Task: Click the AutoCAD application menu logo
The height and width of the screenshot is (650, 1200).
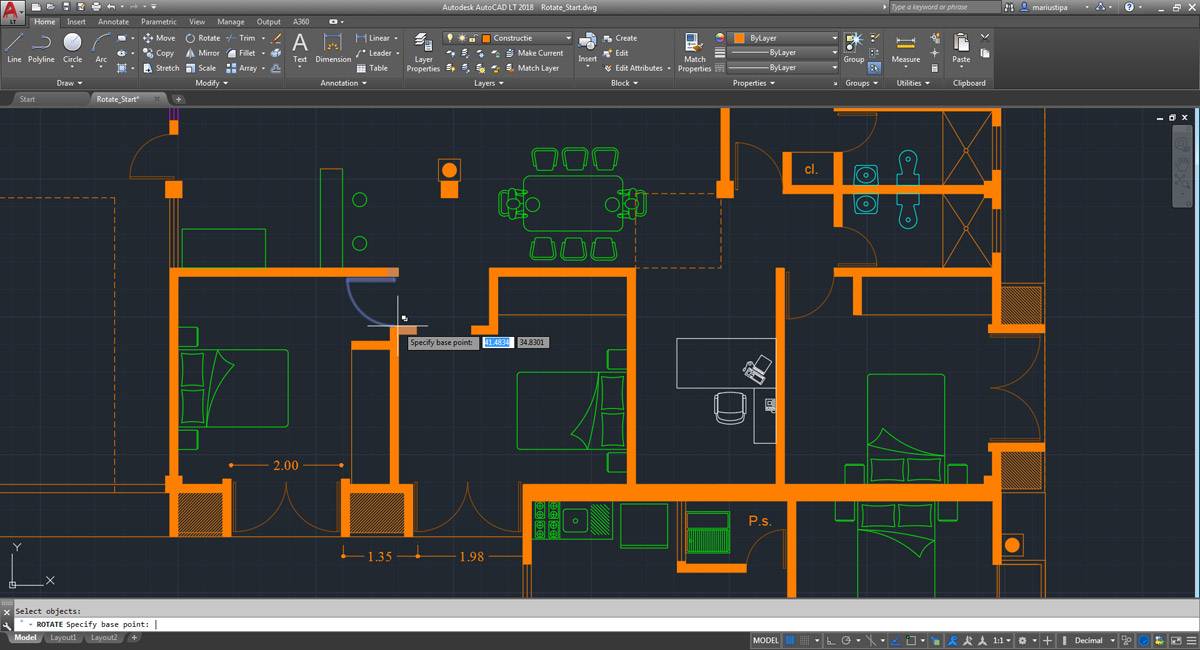Action: [13, 12]
